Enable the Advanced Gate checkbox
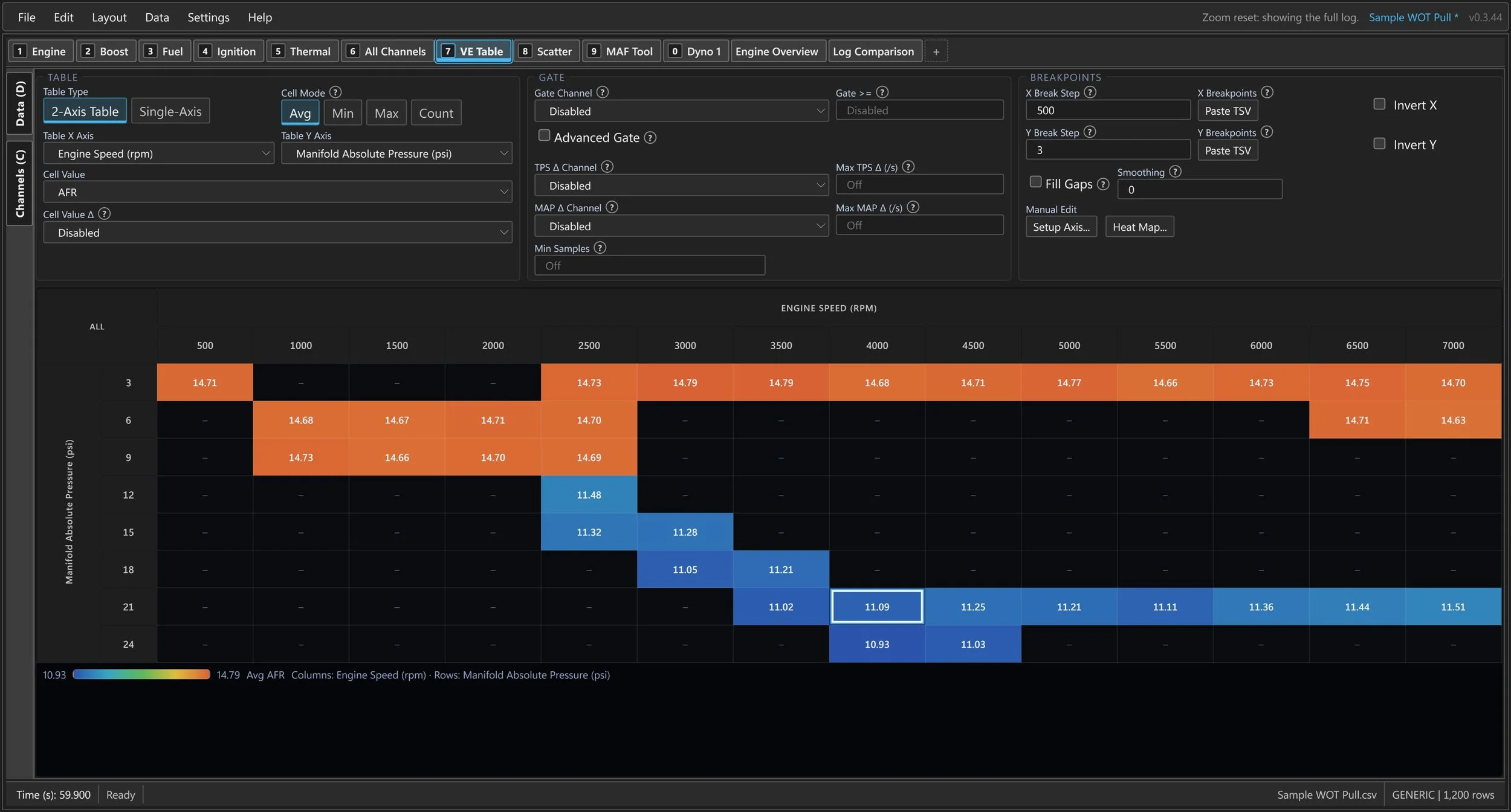 pos(544,135)
